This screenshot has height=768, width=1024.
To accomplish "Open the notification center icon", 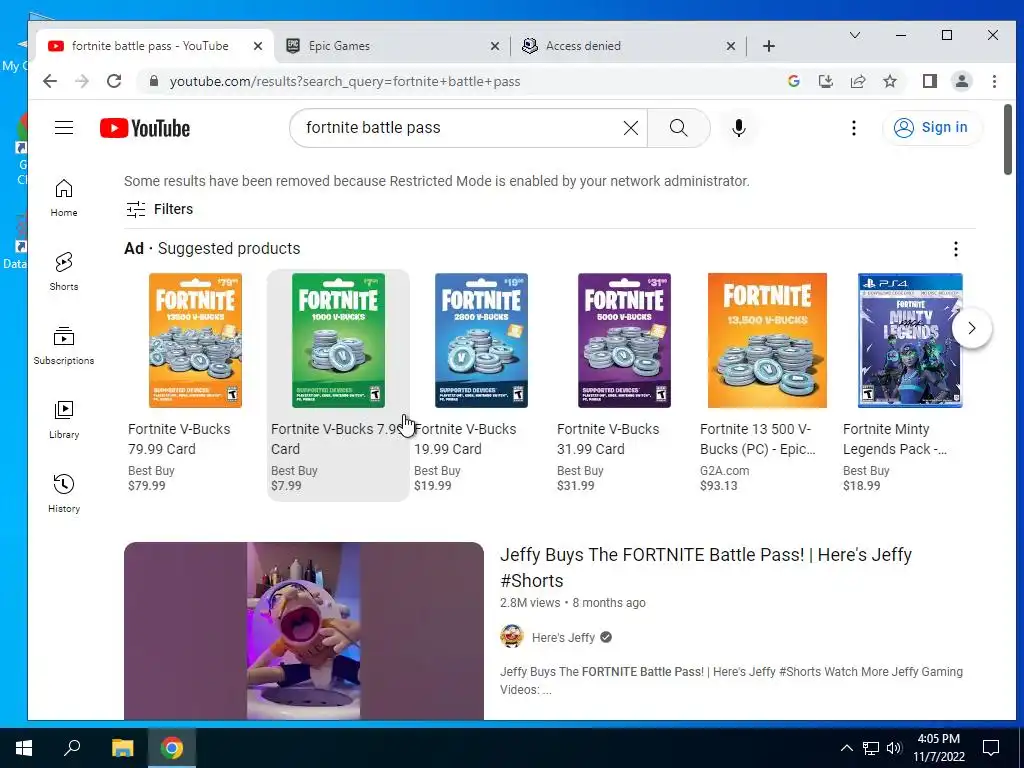I will pyautogui.click(x=991, y=748).
